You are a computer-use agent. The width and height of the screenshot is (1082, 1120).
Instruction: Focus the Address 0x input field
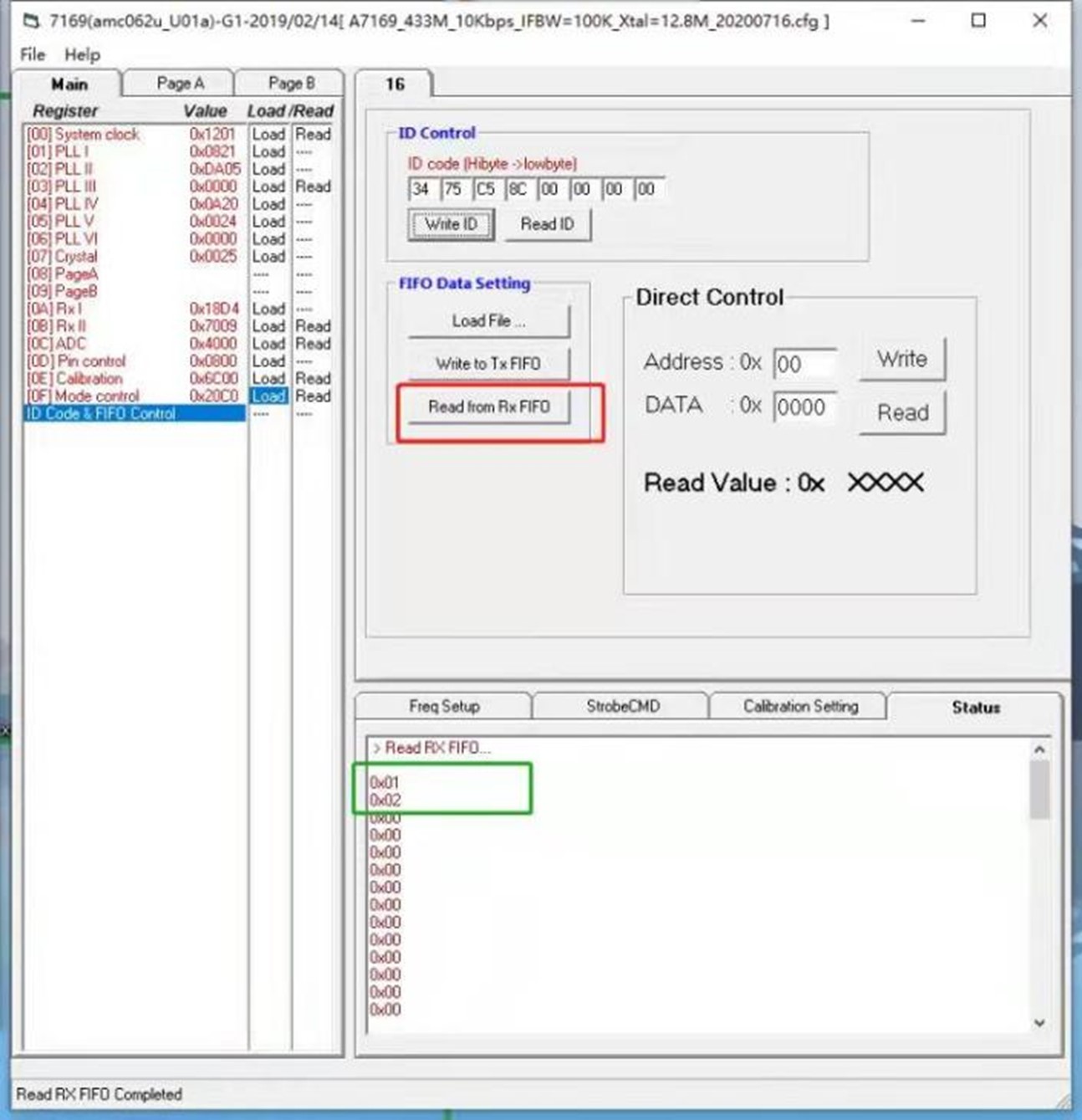(x=804, y=365)
